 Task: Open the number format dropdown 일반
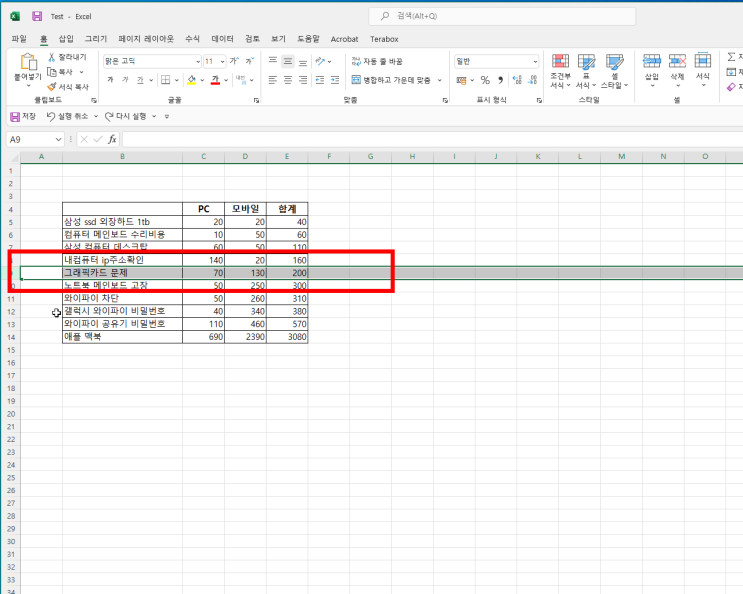pyautogui.click(x=535, y=62)
